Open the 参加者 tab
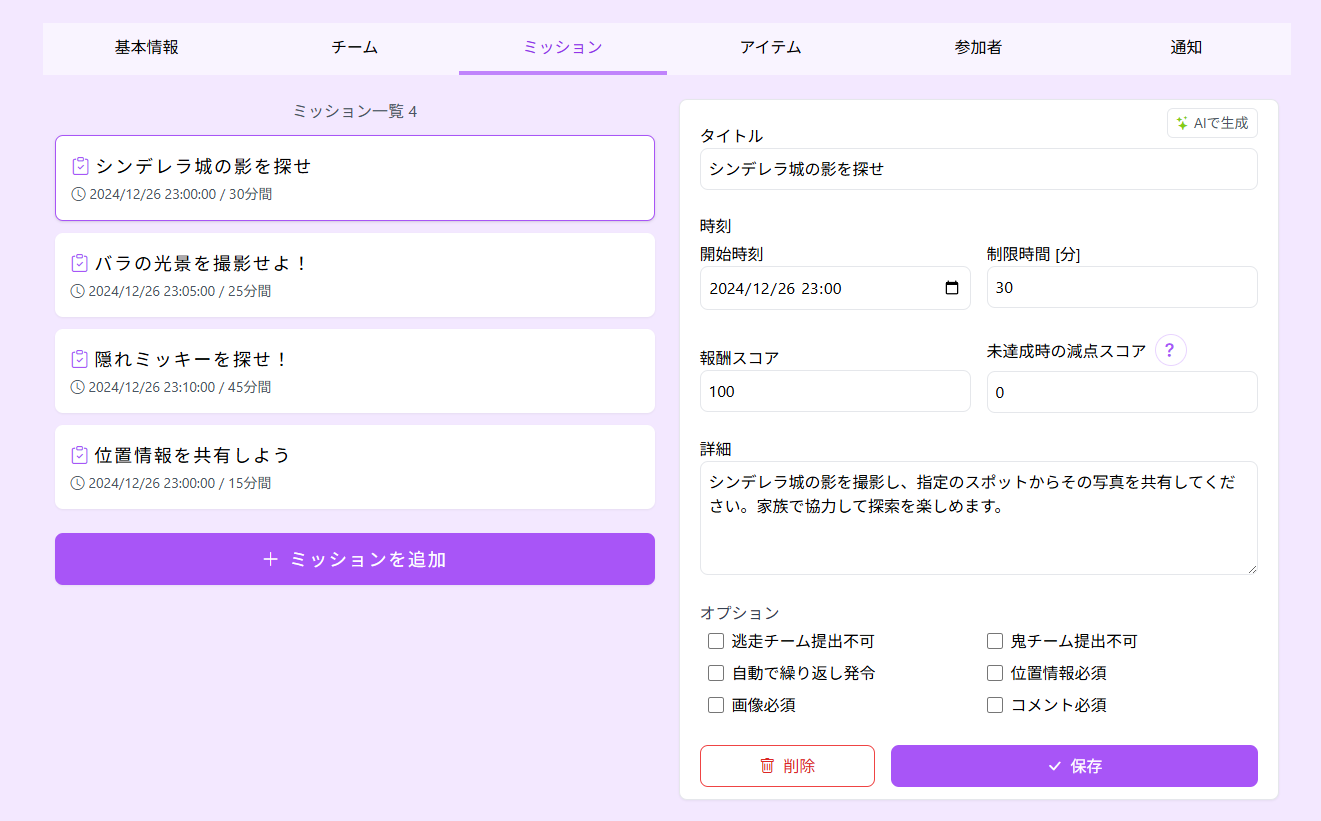 point(979,48)
